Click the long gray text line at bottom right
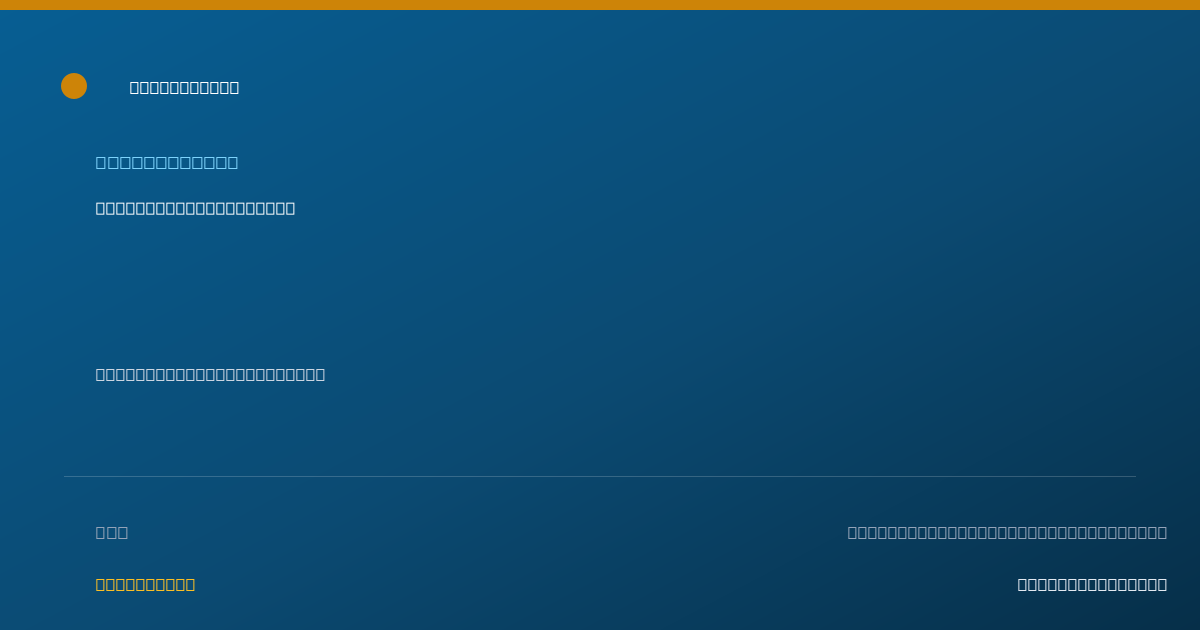 coord(1007,532)
